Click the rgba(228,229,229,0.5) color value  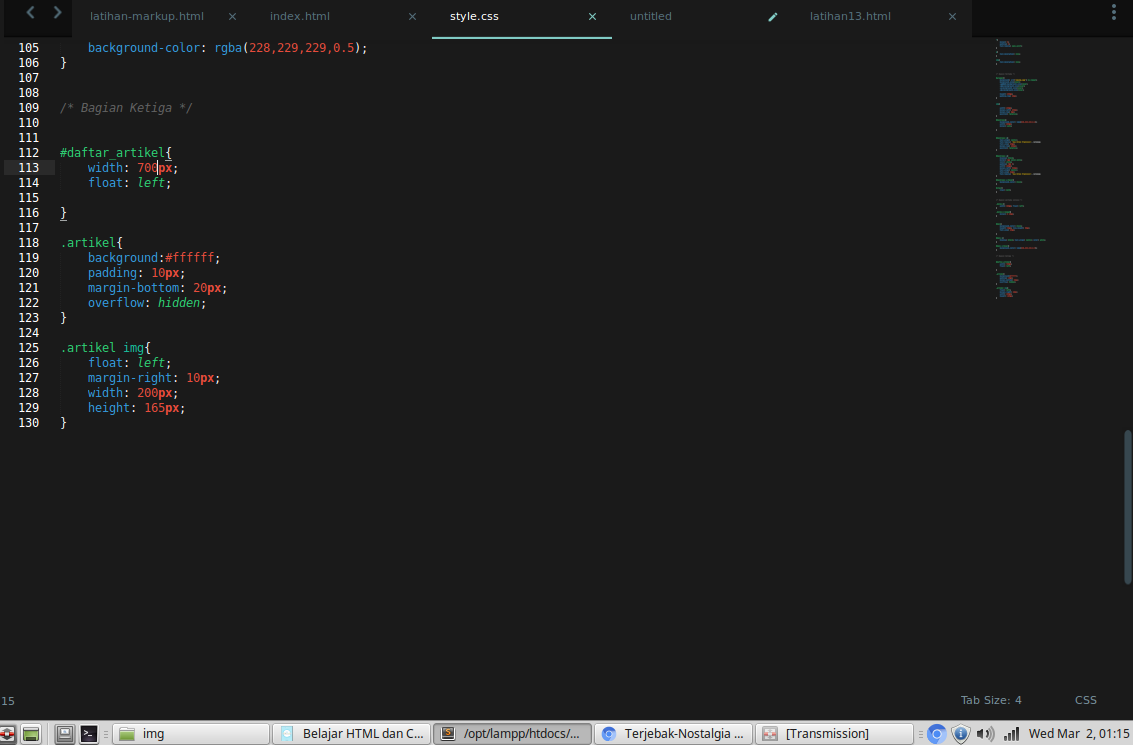(287, 48)
